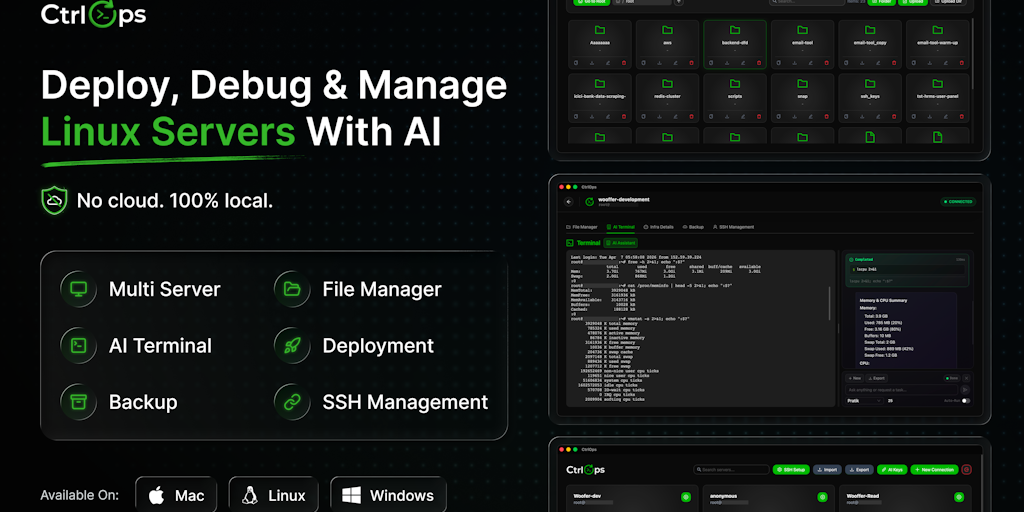Click Export button in AI assistant panel
The image size is (1024, 512).
tap(876, 378)
